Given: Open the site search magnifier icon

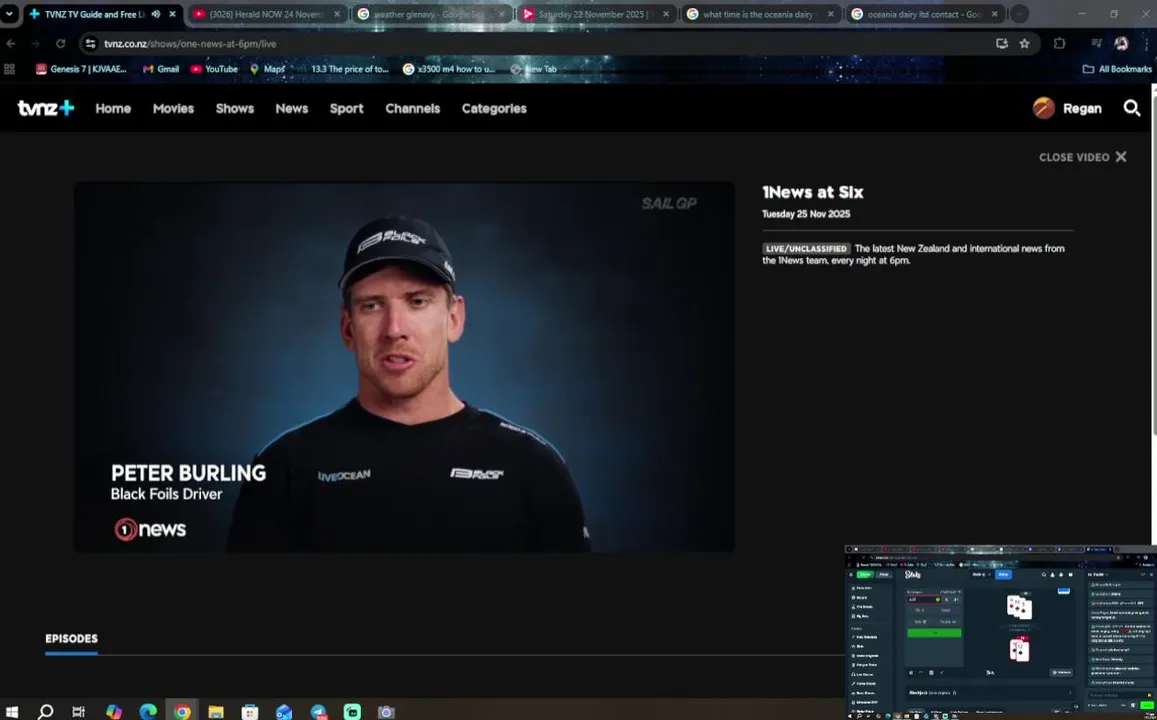Looking at the screenshot, I should click(x=1132, y=108).
